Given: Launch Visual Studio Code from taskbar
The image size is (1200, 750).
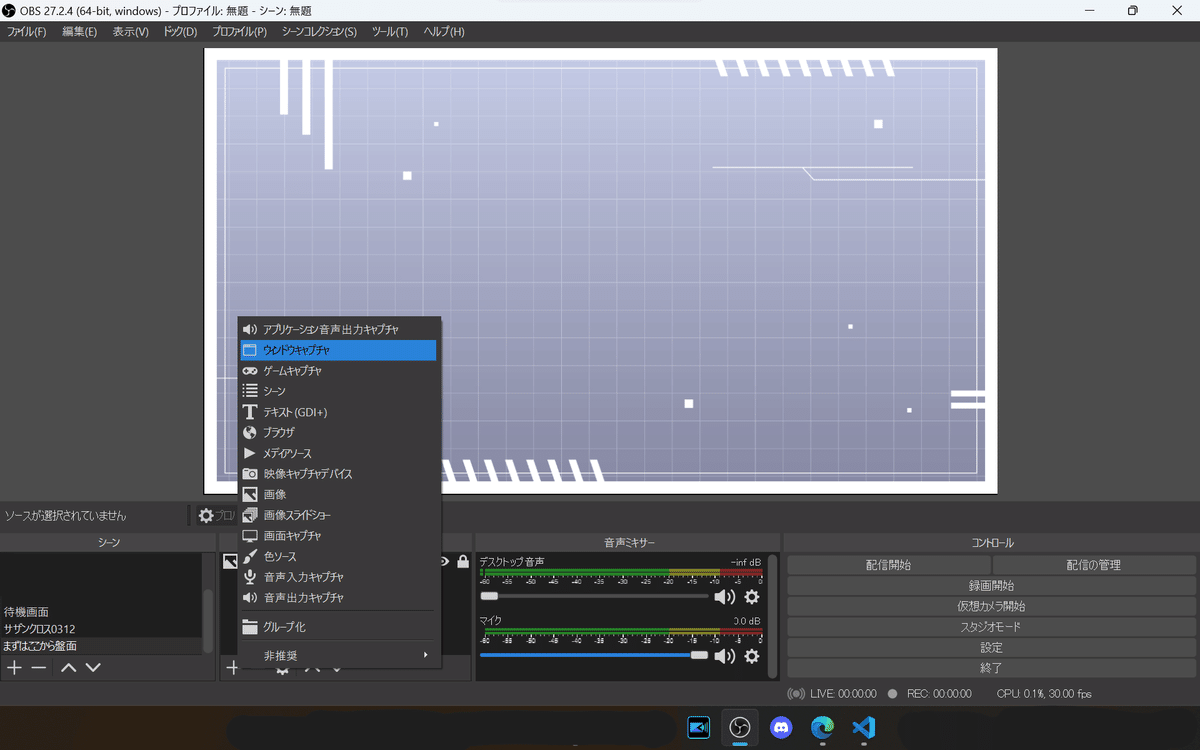Looking at the screenshot, I should [863, 727].
